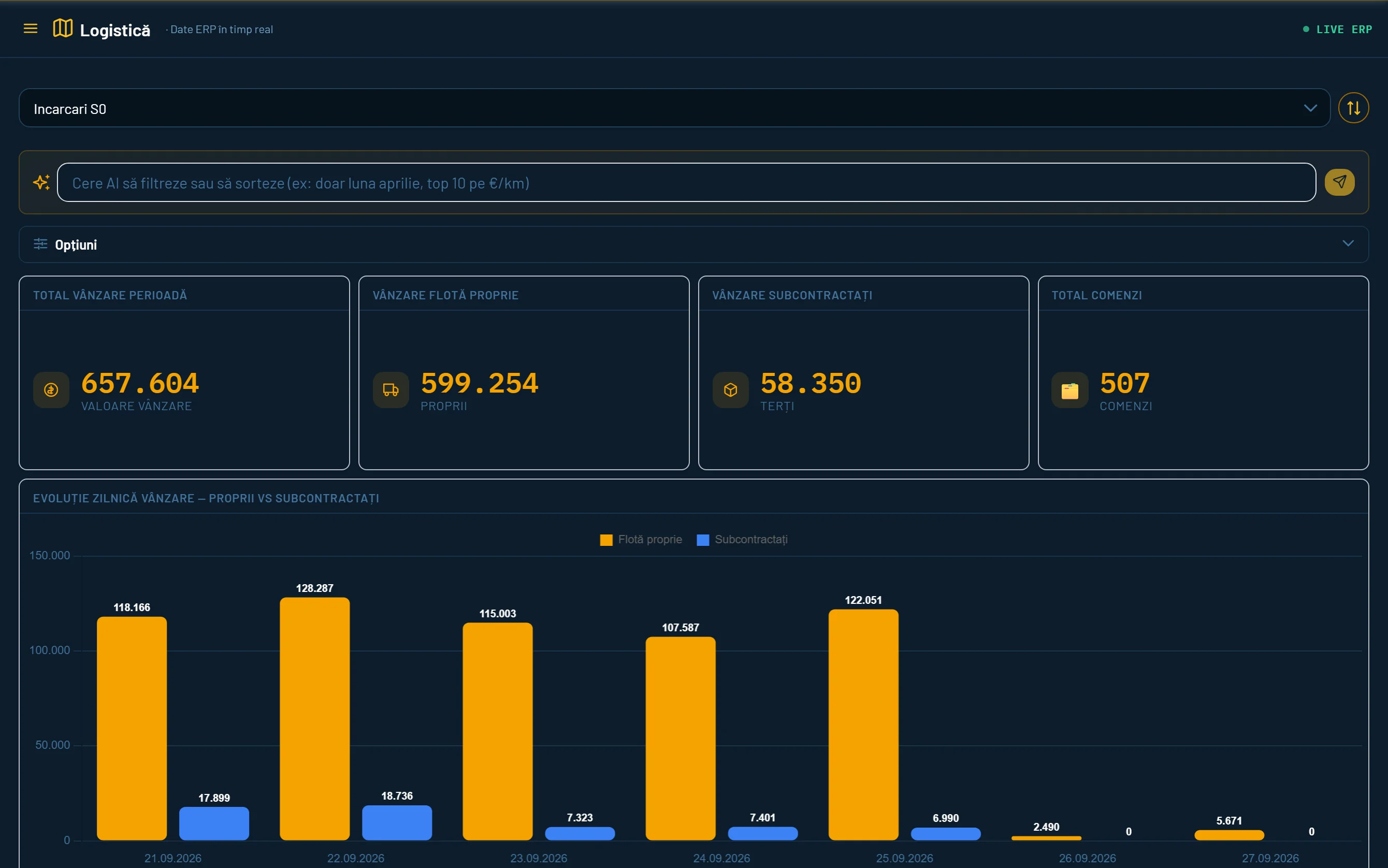This screenshot has width=1388, height=868.
Task: Click the 58.350 subcontractors value
Action: [811, 383]
